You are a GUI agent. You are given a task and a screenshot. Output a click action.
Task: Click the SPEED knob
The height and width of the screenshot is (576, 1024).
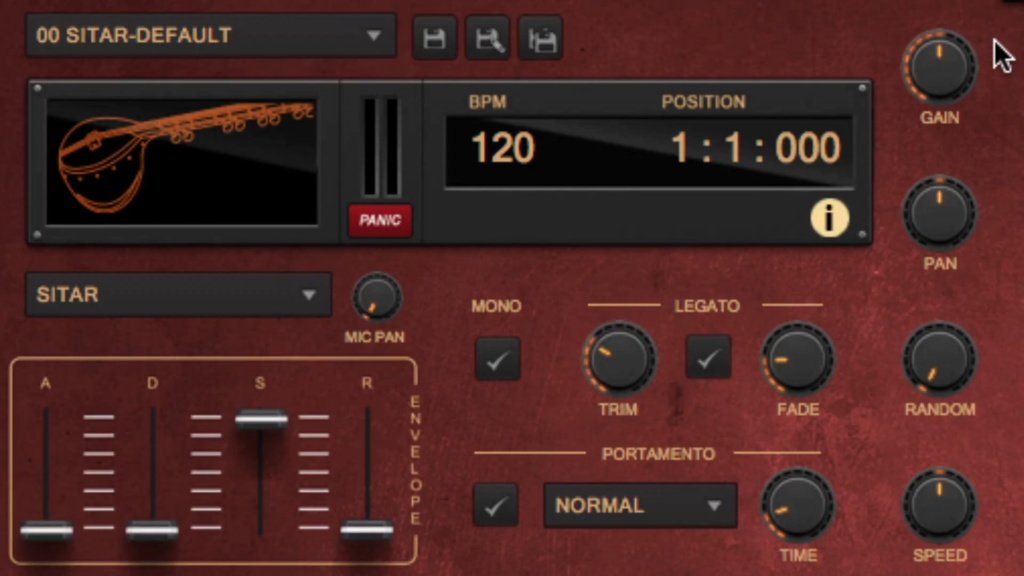(x=939, y=505)
